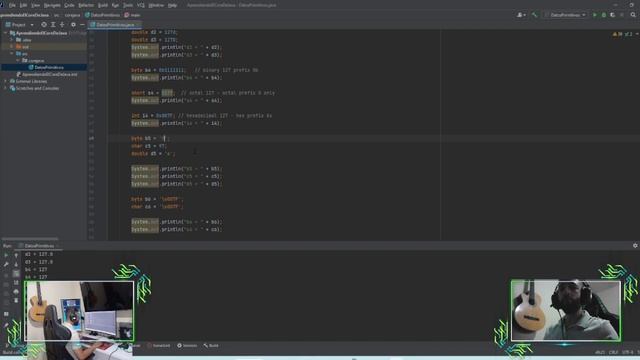Click the src breadcrumb in the navigation bar

pyautogui.click(x=56, y=15)
